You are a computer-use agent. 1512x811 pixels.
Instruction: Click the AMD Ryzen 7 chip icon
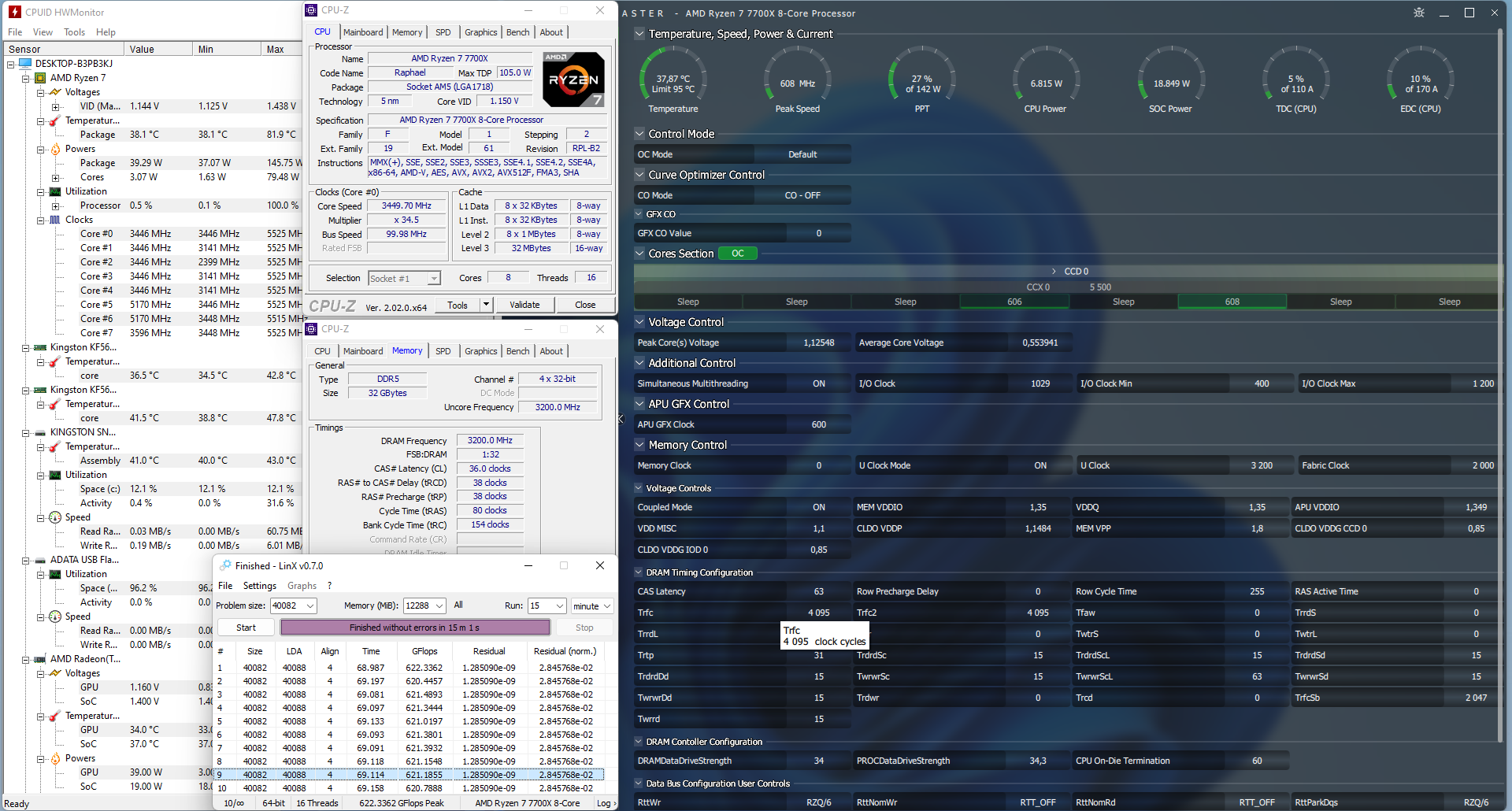pos(40,78)
